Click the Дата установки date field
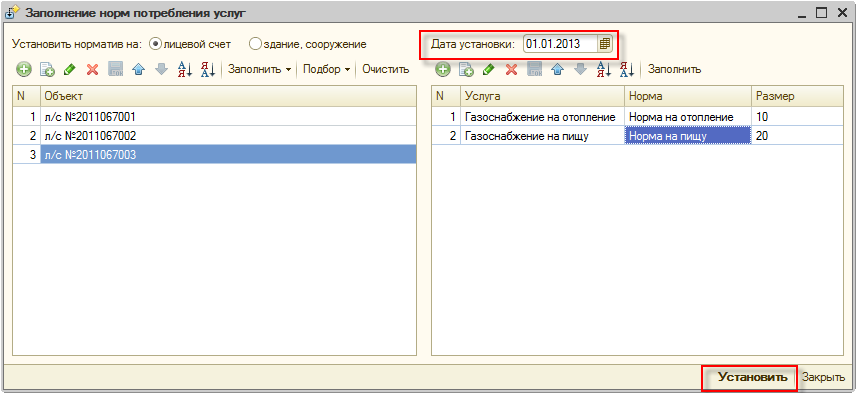The height and width of the screenshot is (393, 856). 560,44
